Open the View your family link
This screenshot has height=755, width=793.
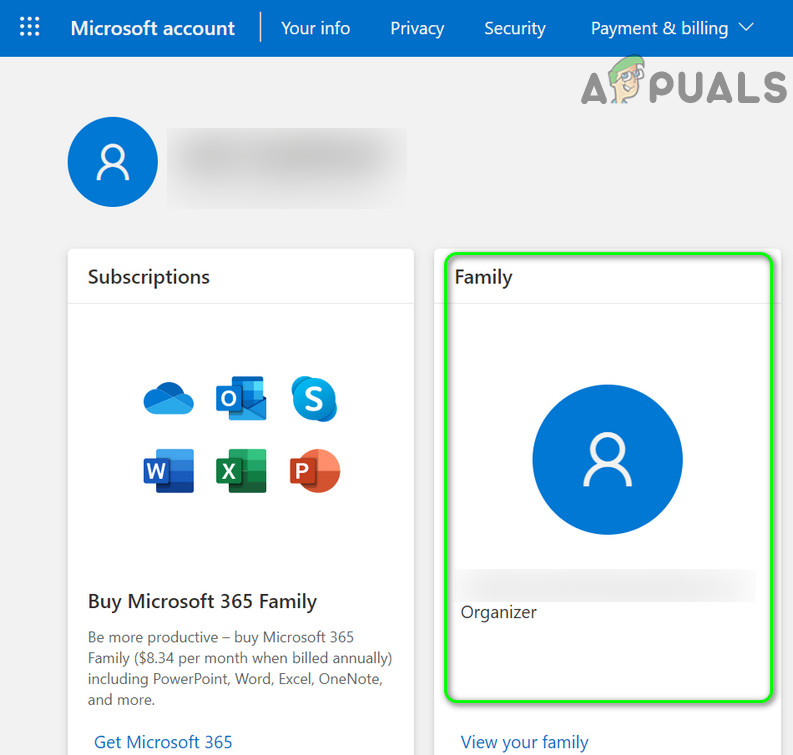[524, 742]
